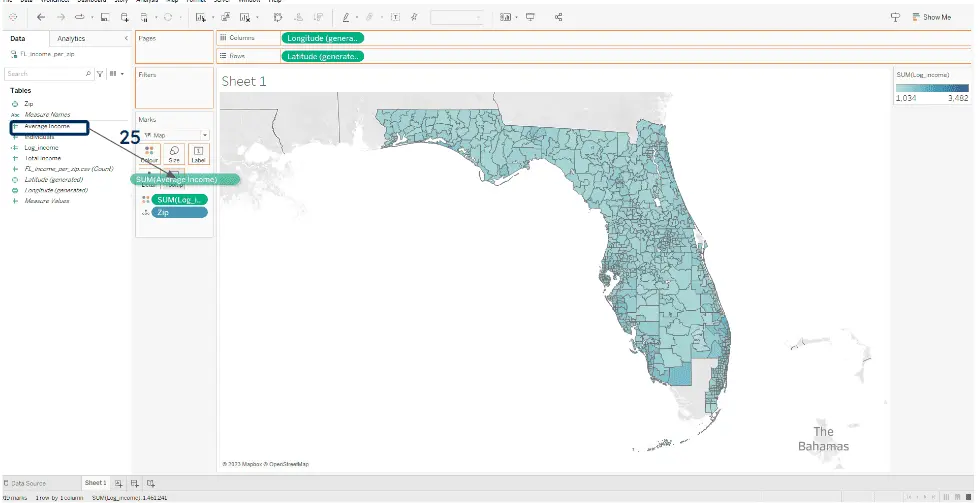This screenshot has width=978, height=503.
Task: Click the New Dashboard icon at bottom
Action: click(x=134, y=483)
